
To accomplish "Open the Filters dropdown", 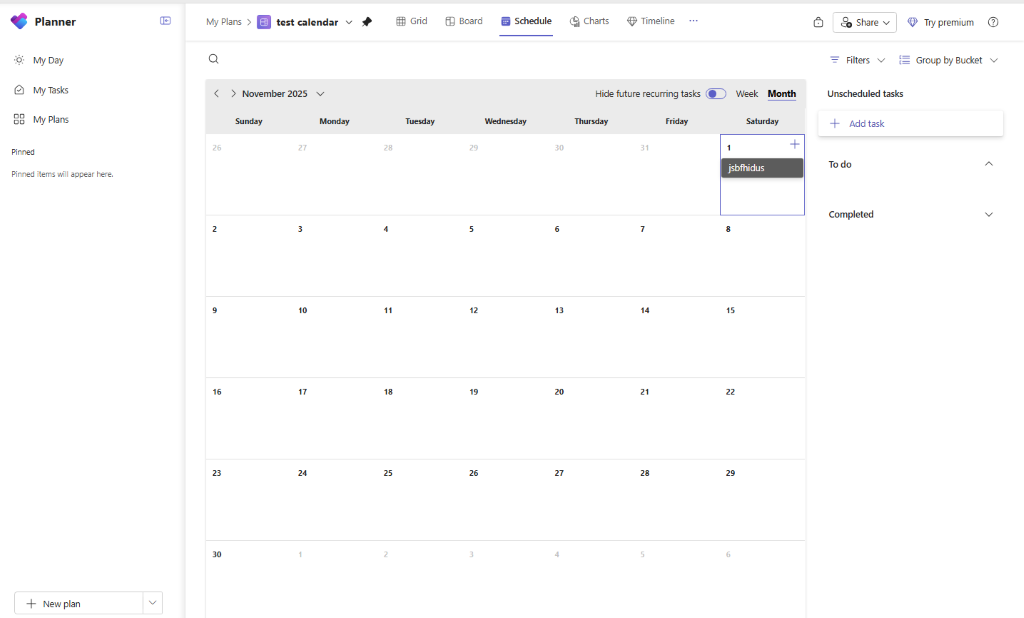I will [x=857, y=60].
